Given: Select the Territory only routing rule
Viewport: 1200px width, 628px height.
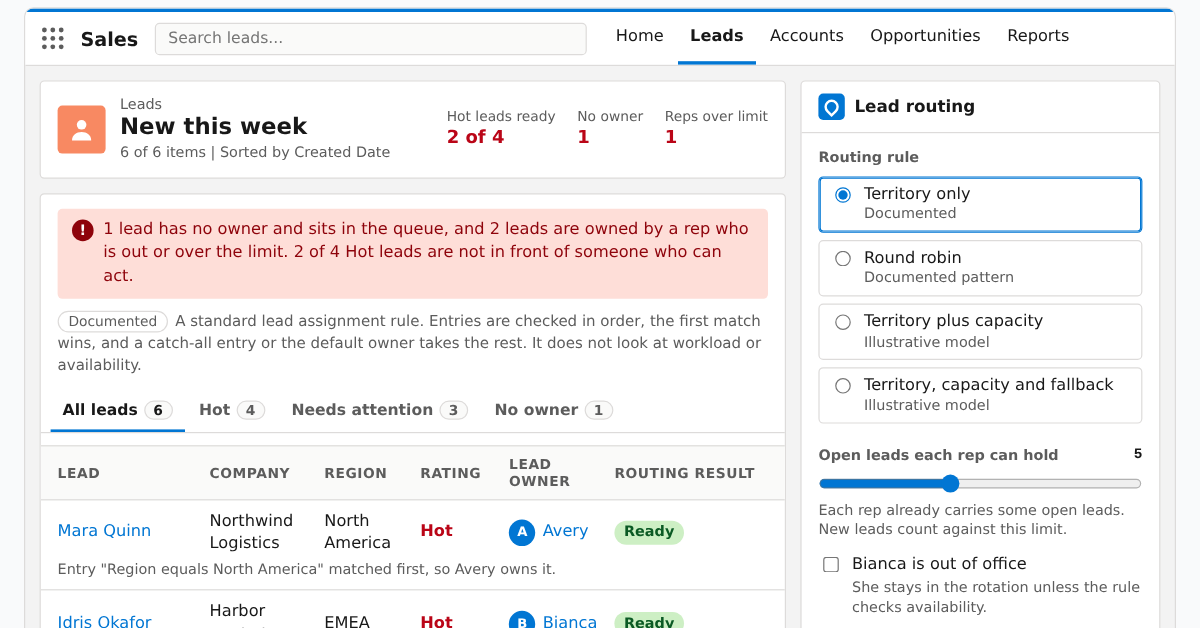Looking at the screenshot, I should (980, 204).
